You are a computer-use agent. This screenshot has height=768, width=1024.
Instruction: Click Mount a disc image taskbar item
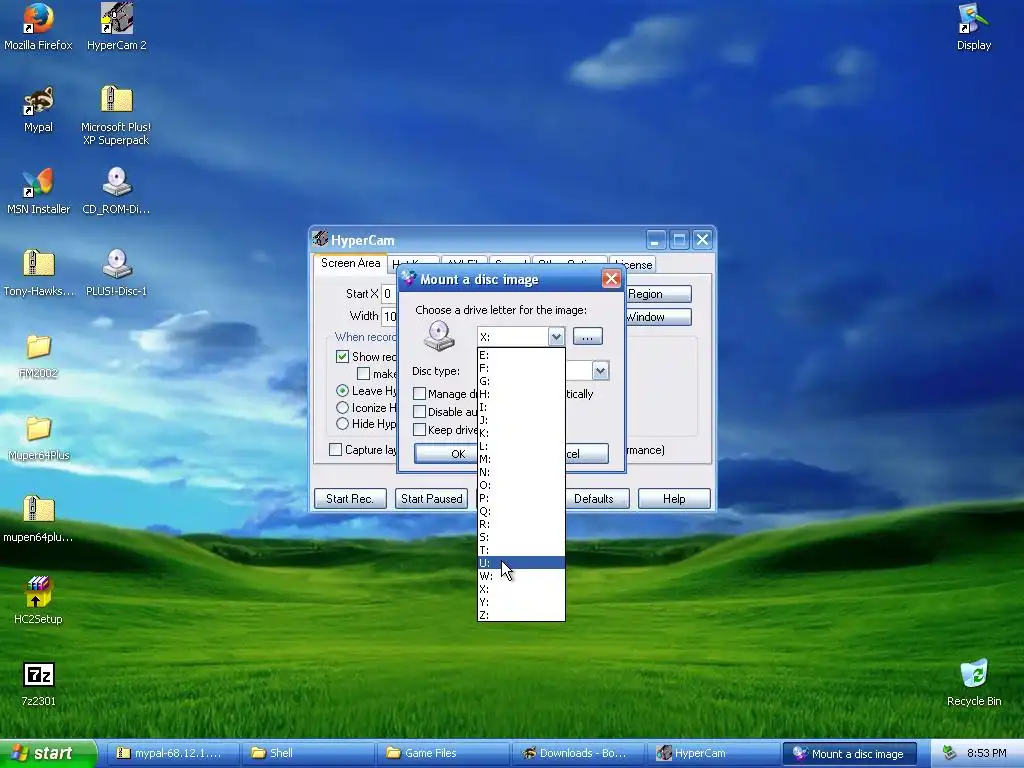pos(849,754)
